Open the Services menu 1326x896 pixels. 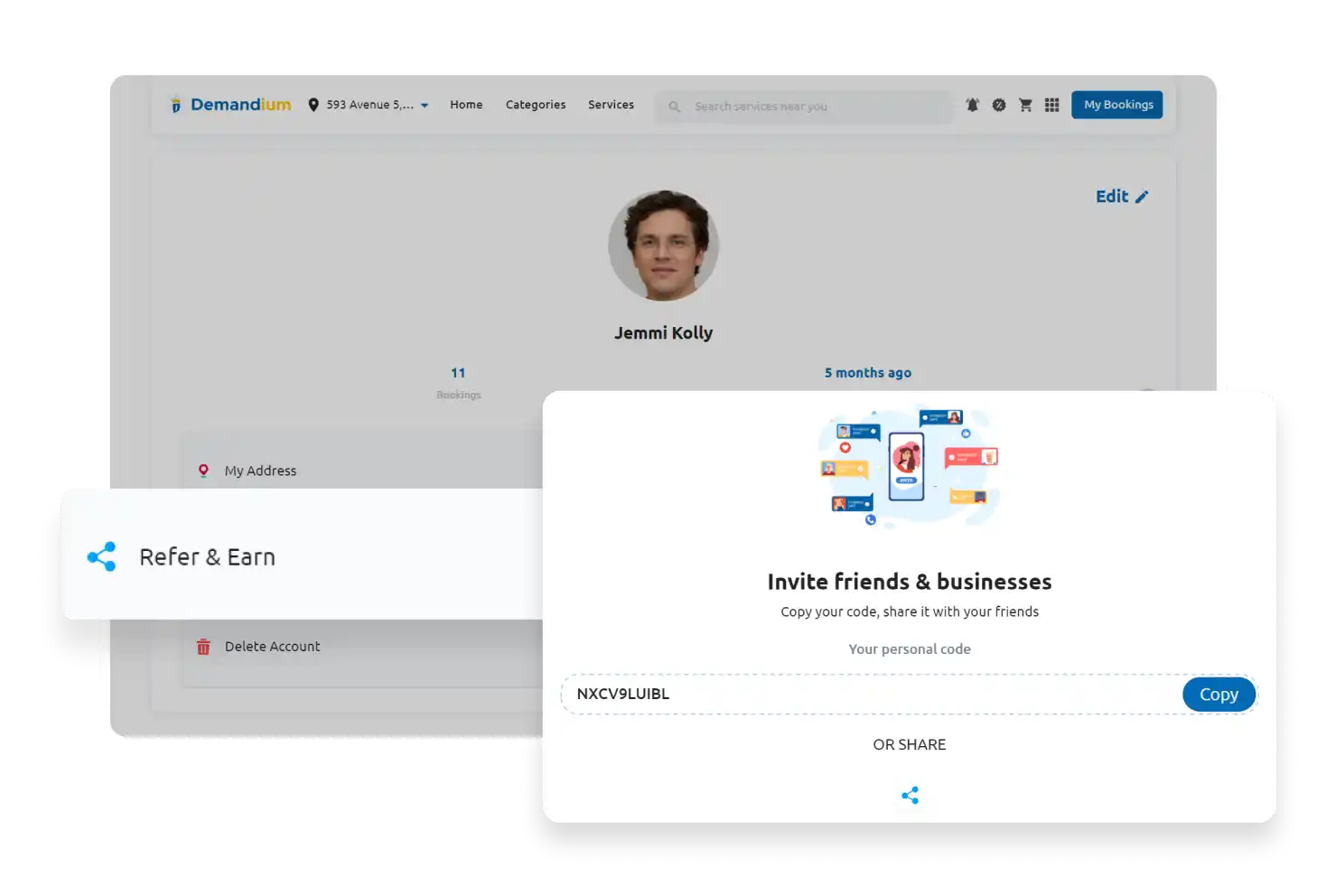pyautogui.click(x=611, y=105)
